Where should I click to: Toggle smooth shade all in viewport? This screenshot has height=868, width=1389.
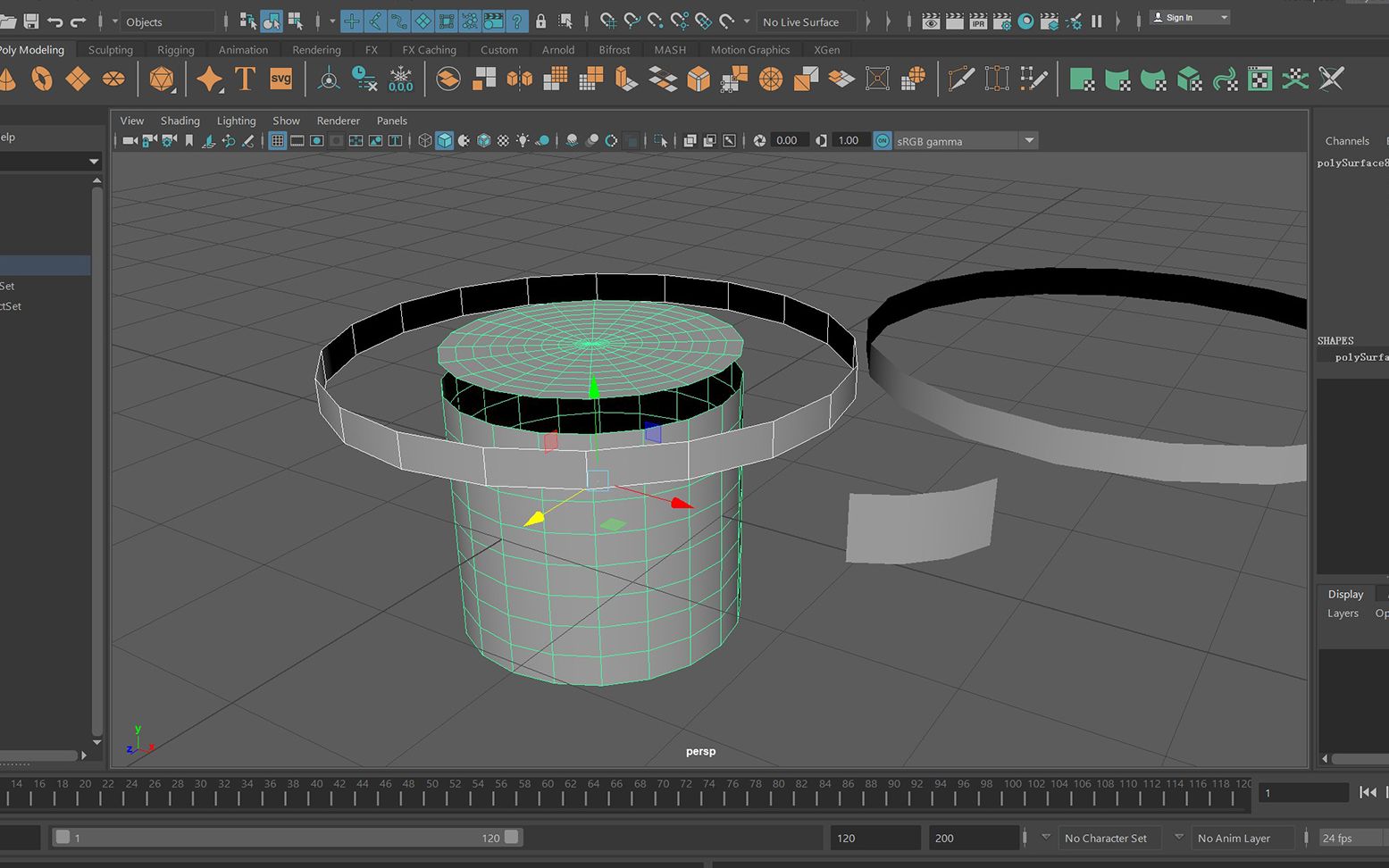point(444,141)
